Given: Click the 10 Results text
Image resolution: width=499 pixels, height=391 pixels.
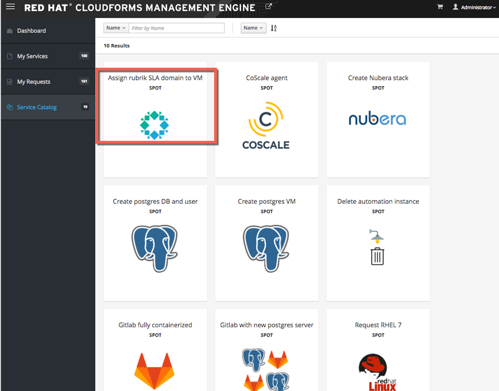Looking at the screenshot, I should tap(117, 46).
